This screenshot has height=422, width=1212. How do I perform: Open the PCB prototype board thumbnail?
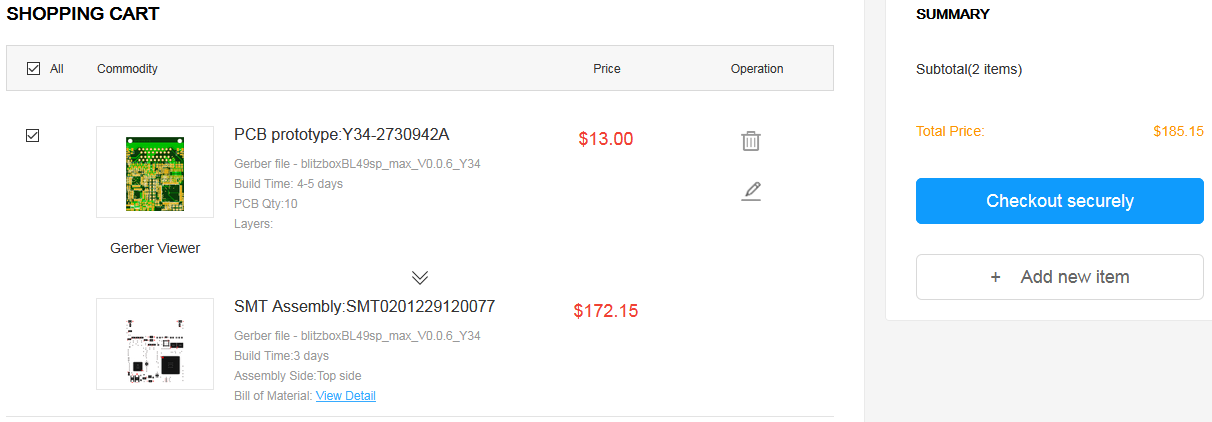point(155,172)
